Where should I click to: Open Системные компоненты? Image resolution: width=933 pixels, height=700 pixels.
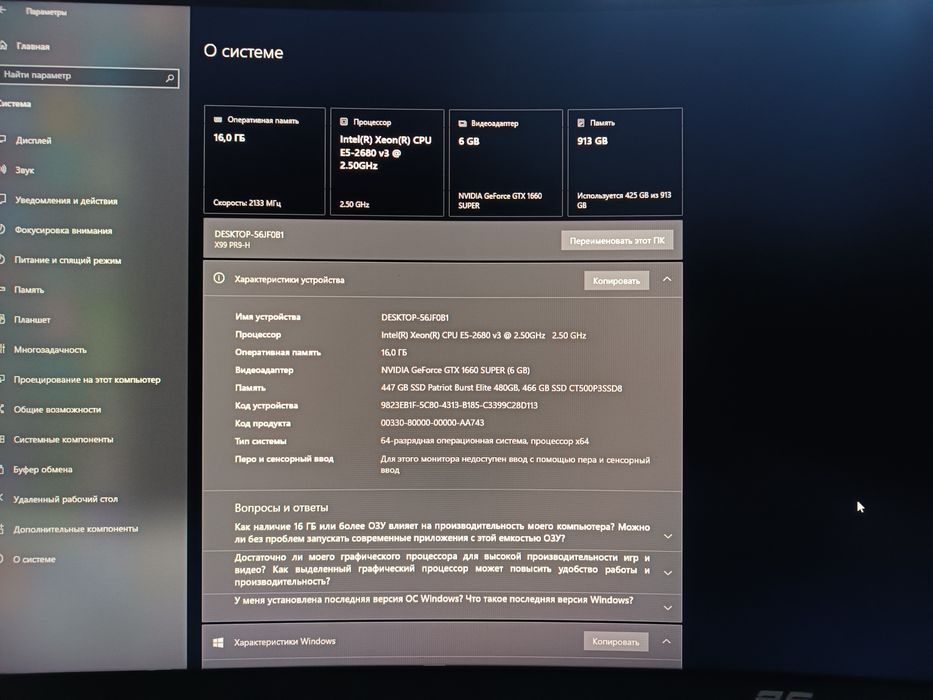click(x=63, y=439)
